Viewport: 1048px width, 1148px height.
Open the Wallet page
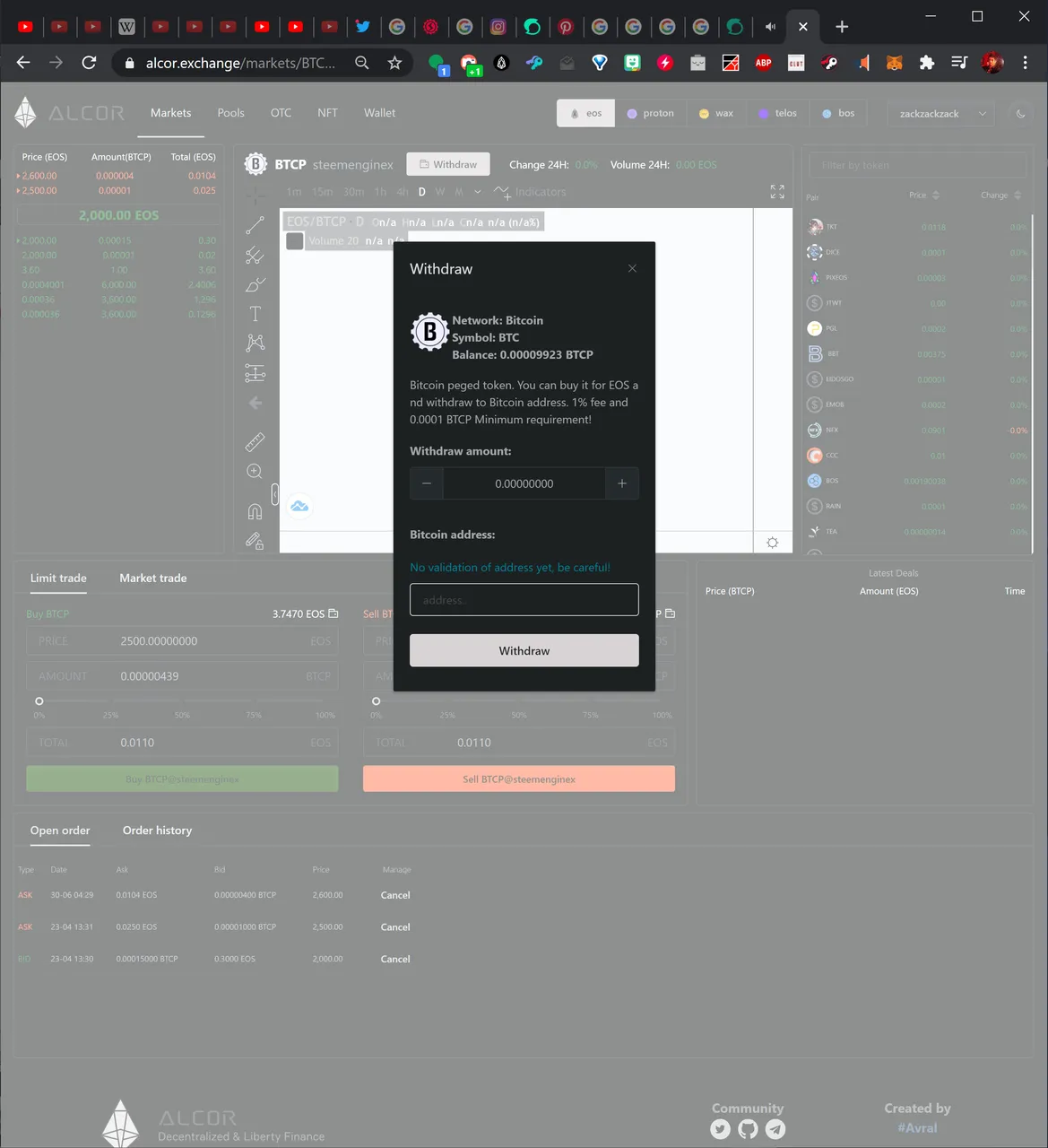click(379, 113)
